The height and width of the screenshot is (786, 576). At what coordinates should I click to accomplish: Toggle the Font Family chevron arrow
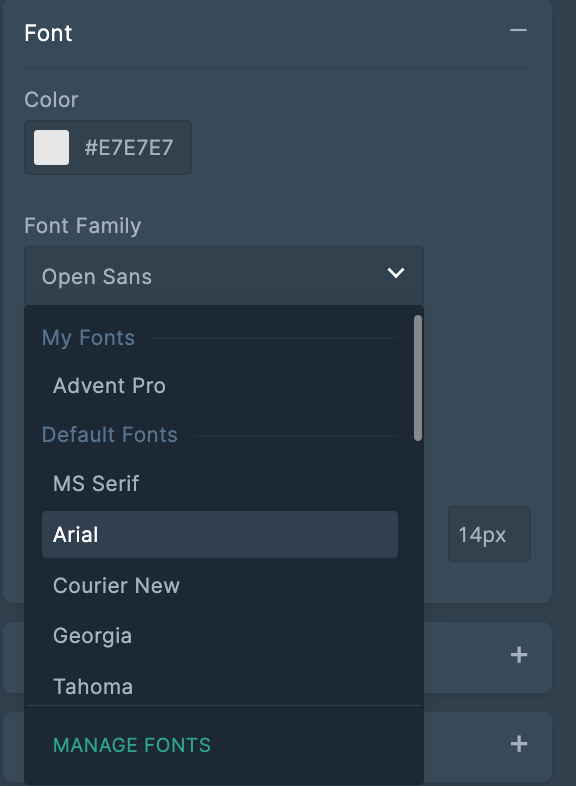tap(396, 273)
